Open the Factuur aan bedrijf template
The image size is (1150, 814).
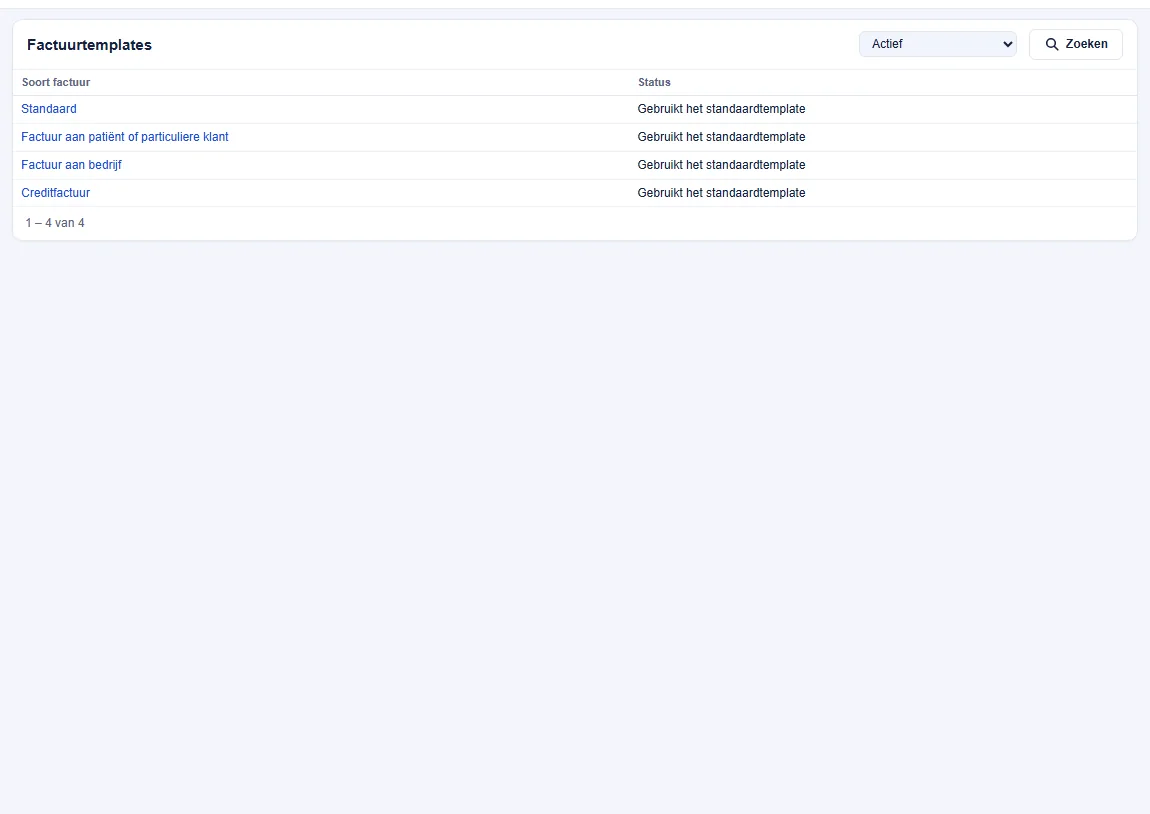coord(71,164)
